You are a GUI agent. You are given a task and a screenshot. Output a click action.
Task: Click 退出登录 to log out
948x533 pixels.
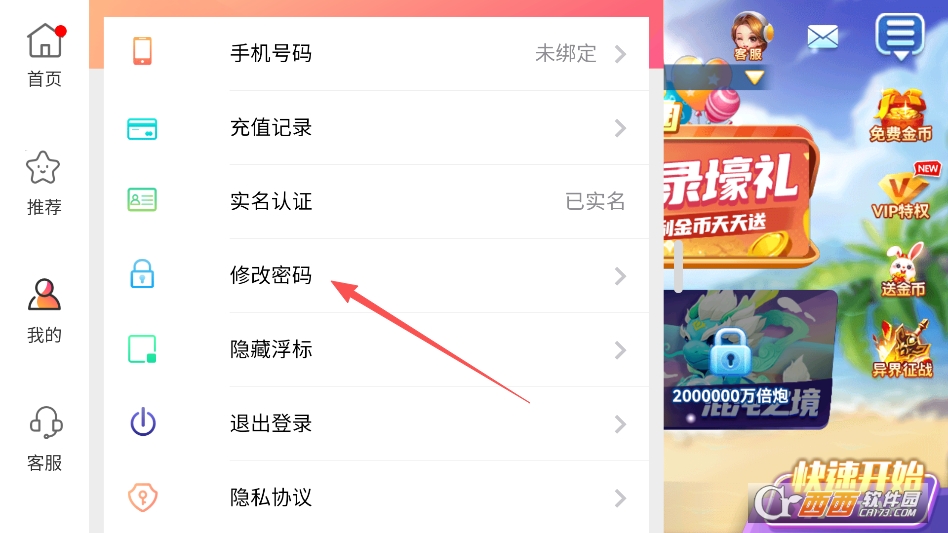(376, 424)
